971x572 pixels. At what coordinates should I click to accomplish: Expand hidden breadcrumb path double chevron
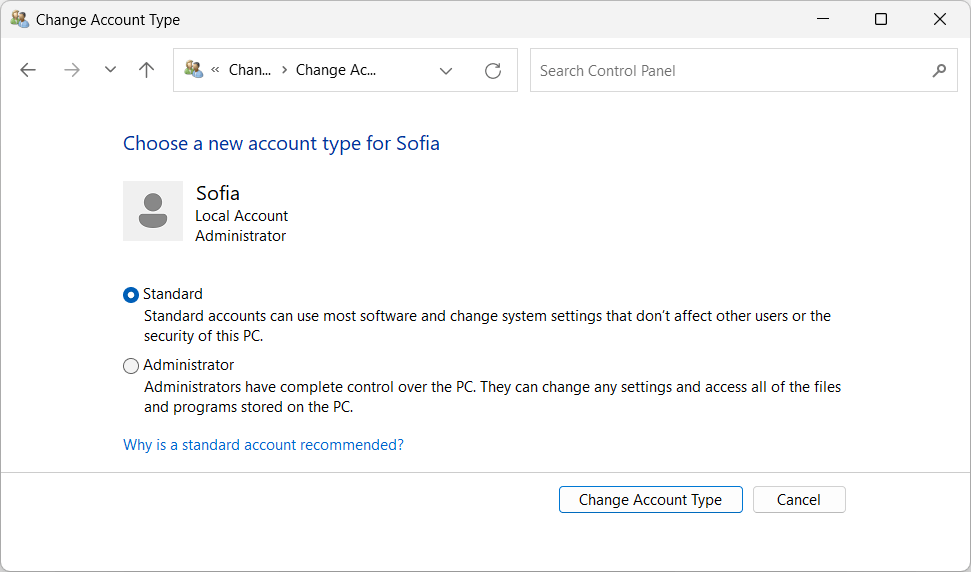coord(215,71)
